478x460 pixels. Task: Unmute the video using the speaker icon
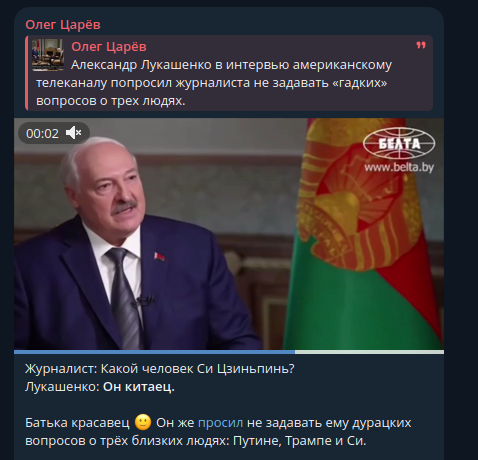pos(74,133)
